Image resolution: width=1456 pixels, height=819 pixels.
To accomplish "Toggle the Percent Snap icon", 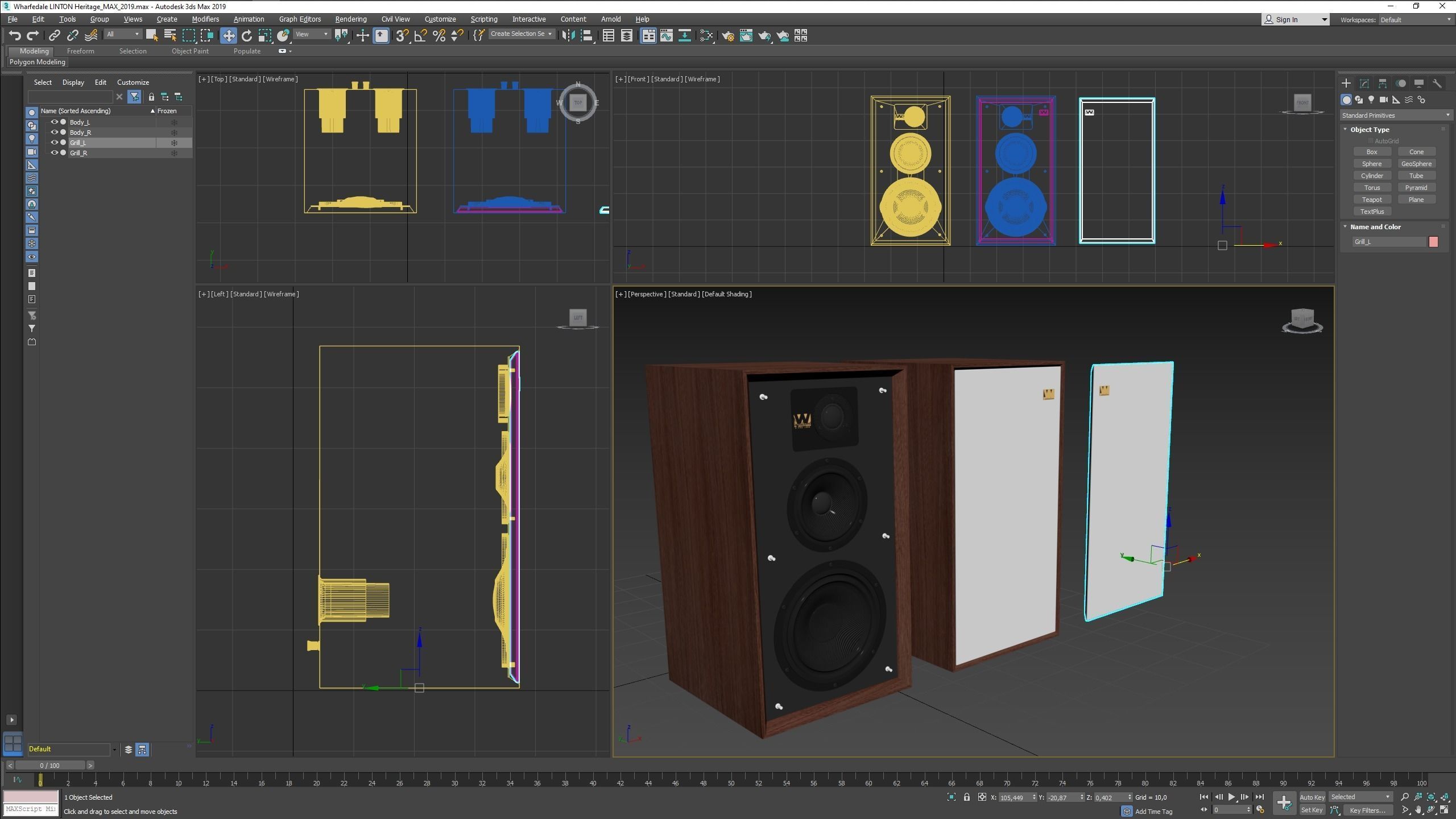I will click(x=439, y=36).
